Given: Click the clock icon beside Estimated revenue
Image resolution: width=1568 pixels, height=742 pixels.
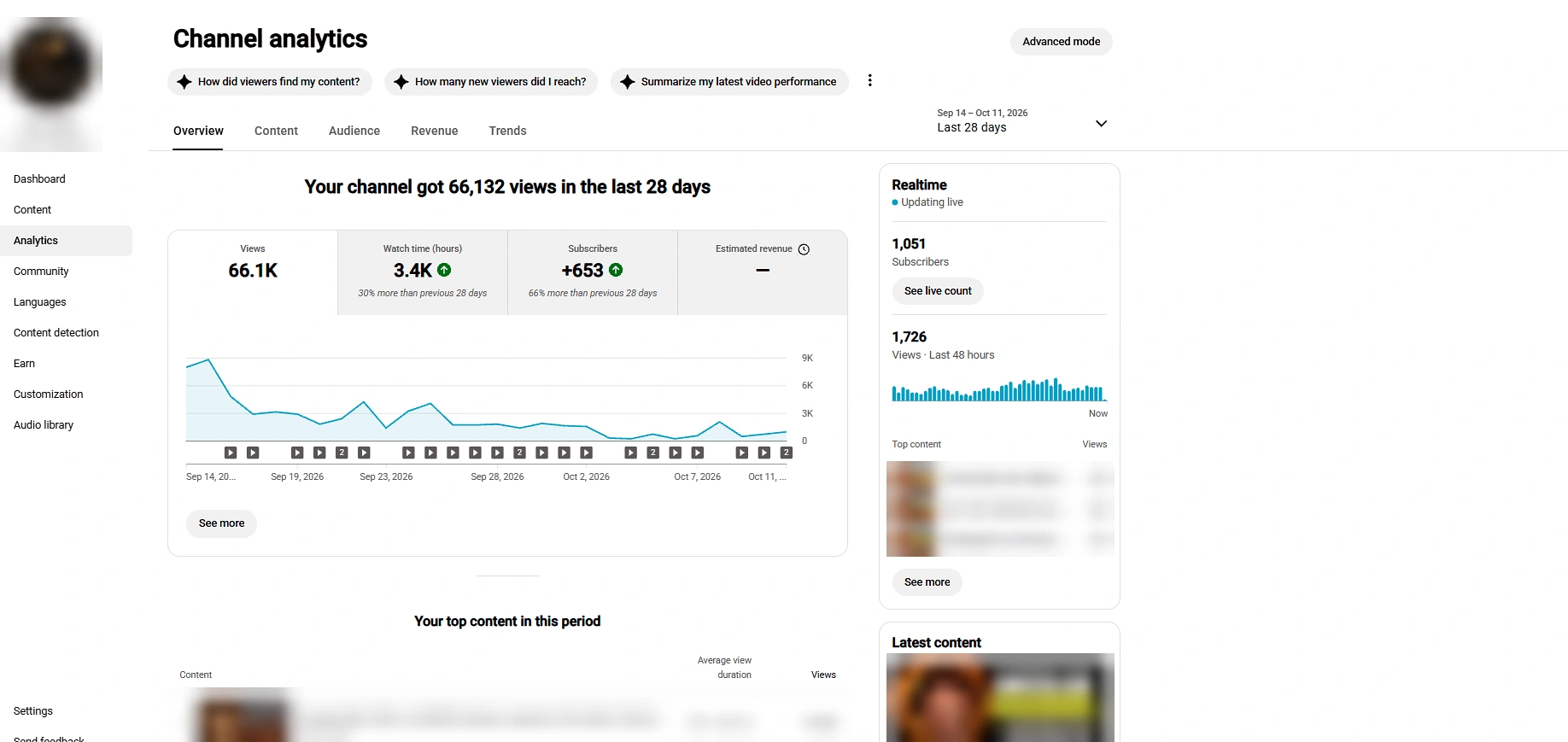Looking at the screenshot, I should (804, 249).
